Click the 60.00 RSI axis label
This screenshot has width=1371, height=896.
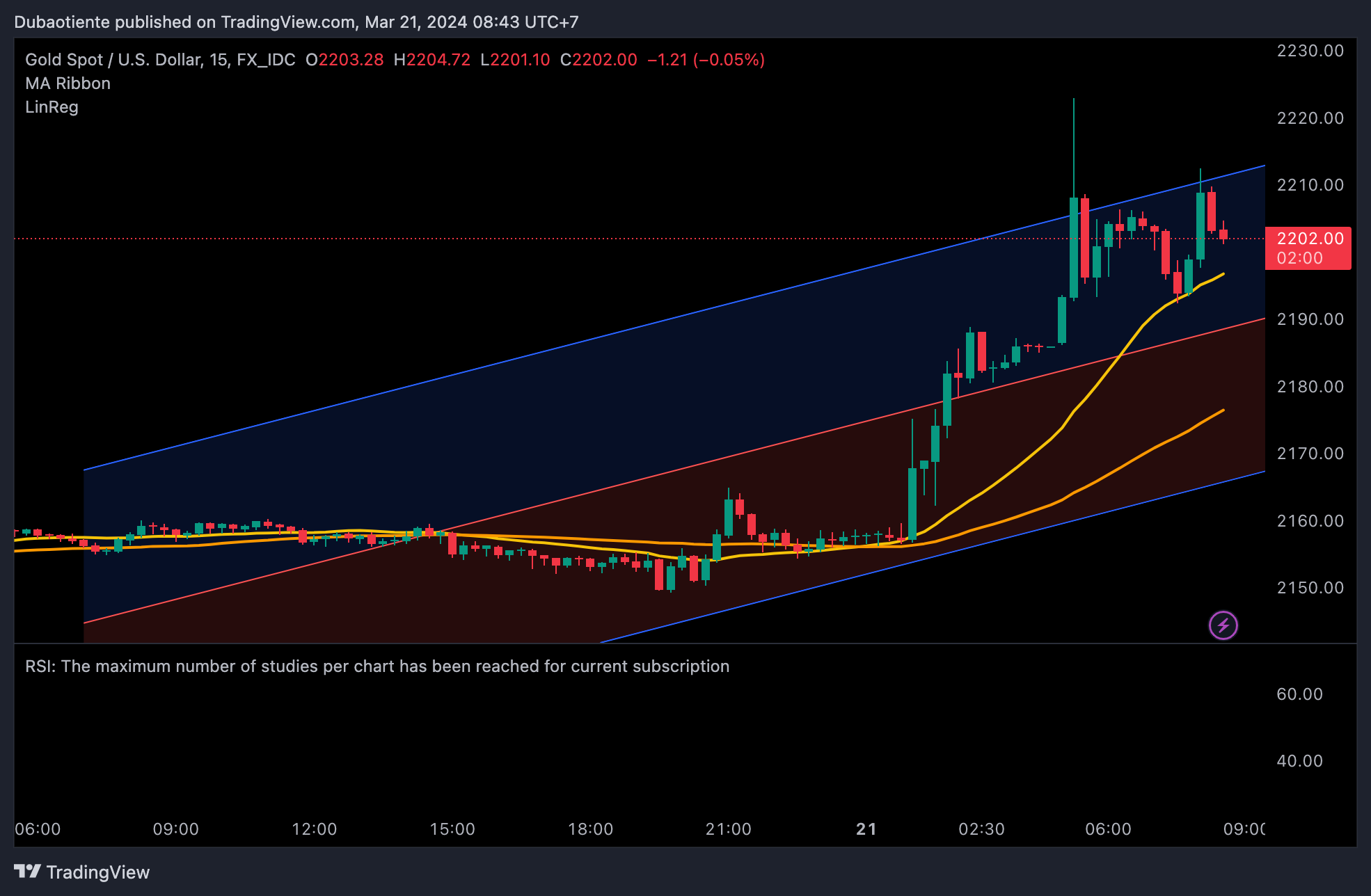pos(1299,694)
